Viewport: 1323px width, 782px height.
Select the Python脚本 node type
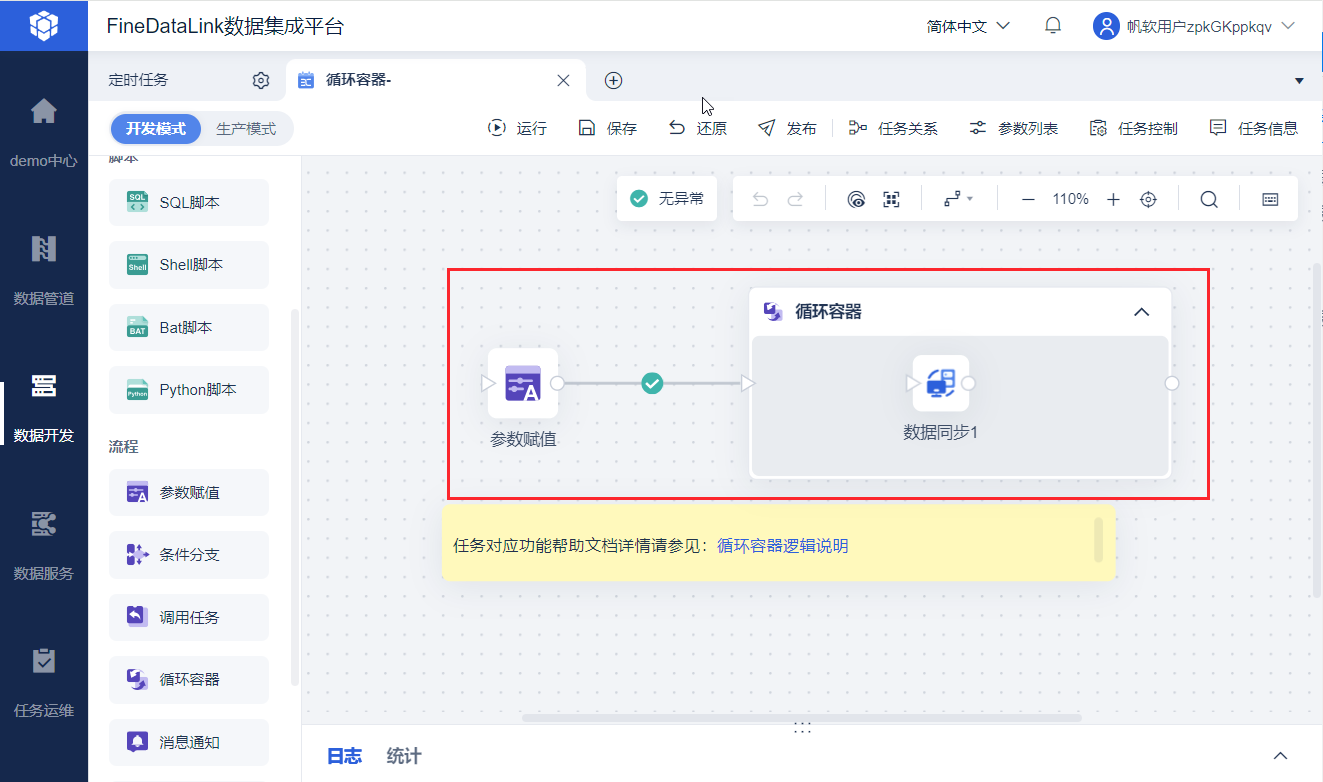[189, 390]
